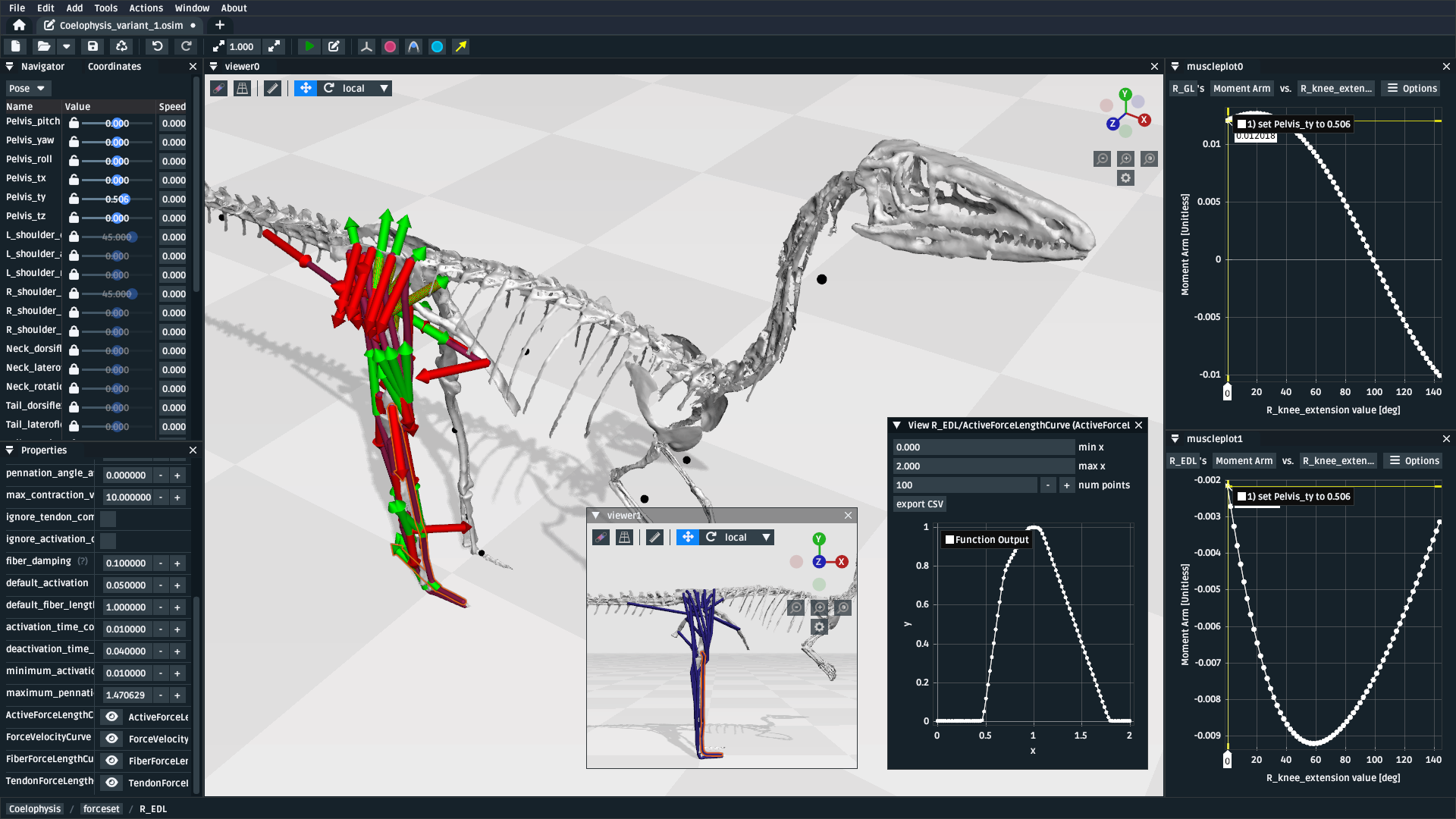Click the green Simulate play button
Image resolution: width=1456 pixels, height=819 pixels.
tap(309, 47)
